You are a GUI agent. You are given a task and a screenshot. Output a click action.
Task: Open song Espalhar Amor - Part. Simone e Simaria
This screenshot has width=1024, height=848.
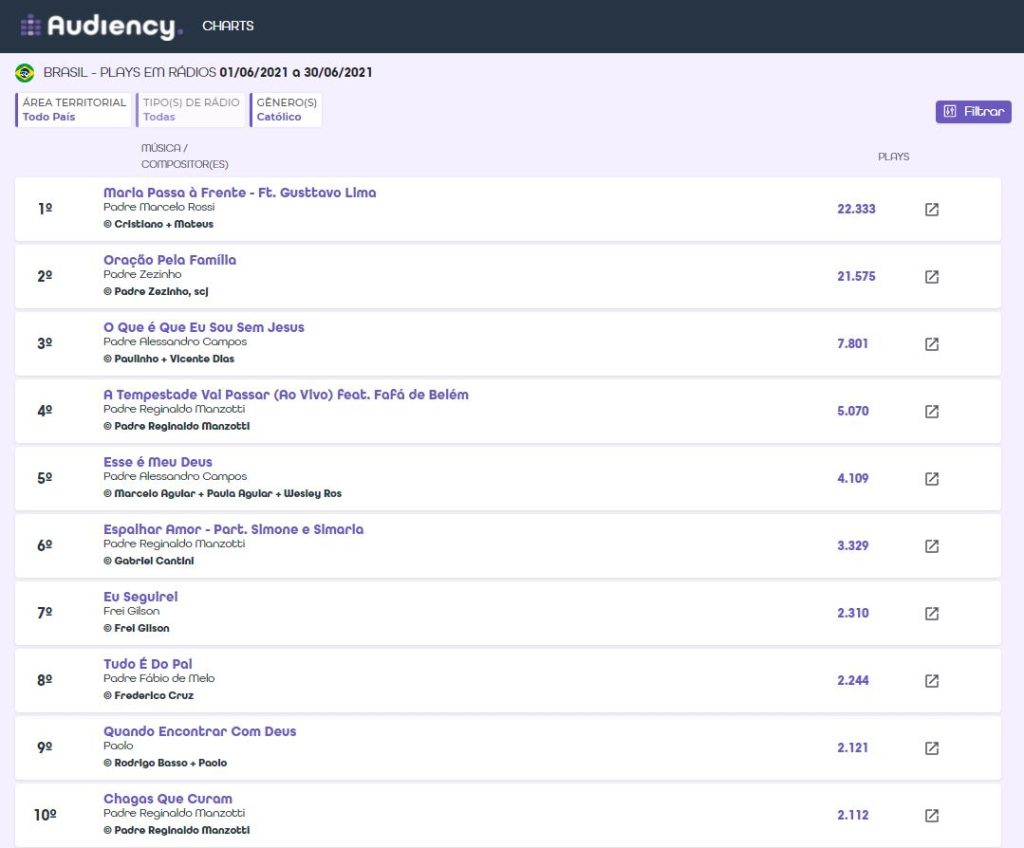coord(233,529)
